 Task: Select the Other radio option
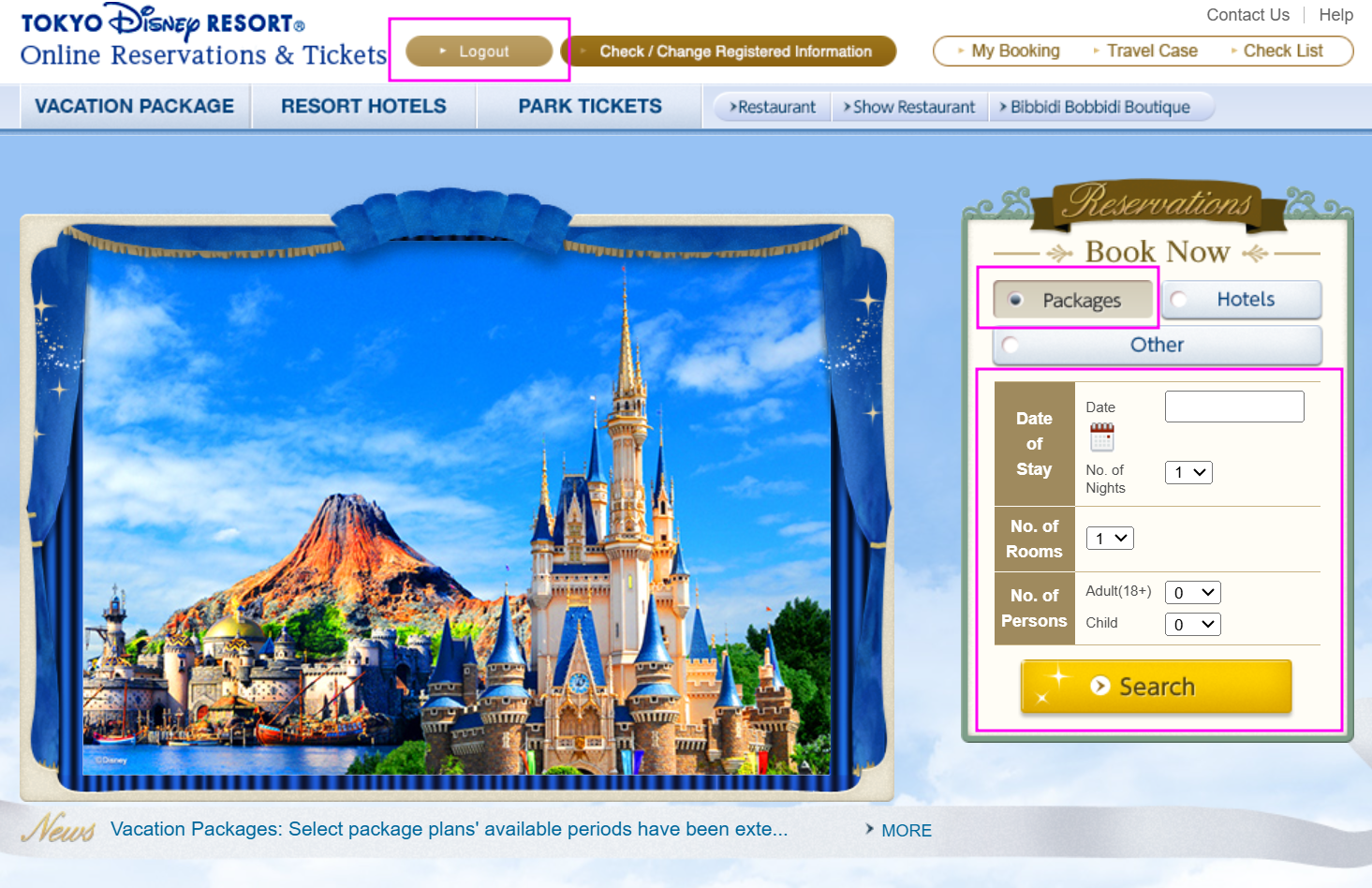(1157, 345)
